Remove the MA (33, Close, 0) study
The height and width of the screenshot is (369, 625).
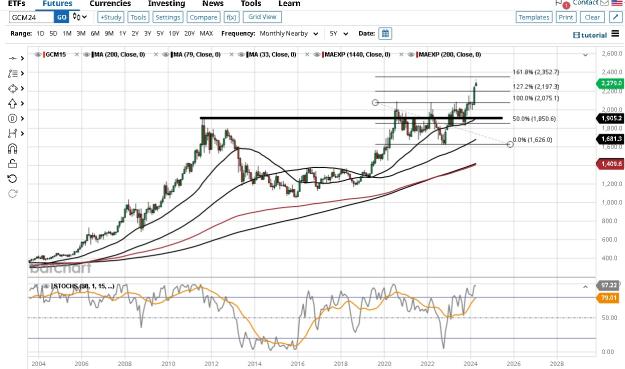[307, 55]
